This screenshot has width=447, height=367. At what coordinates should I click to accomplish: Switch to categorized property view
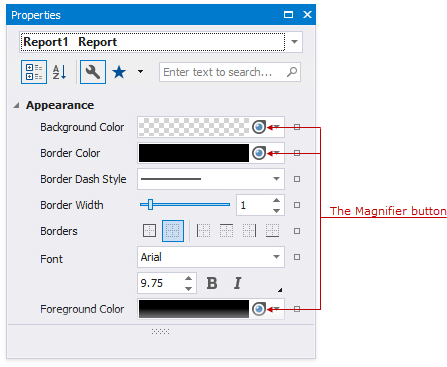(34, 72)
